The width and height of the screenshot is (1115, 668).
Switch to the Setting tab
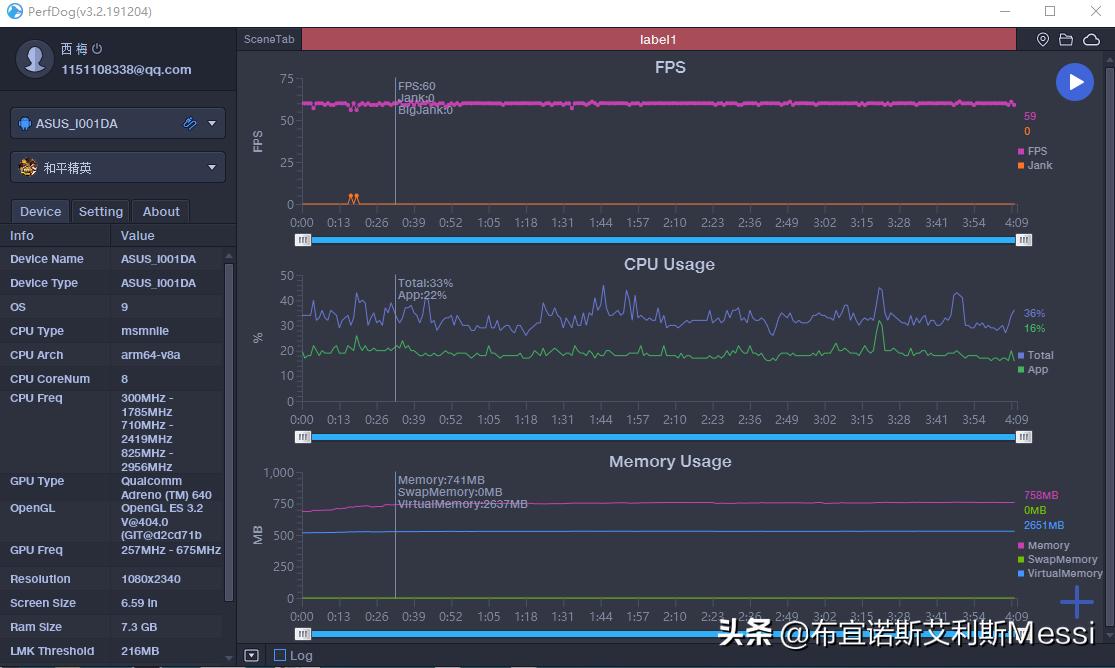100,211
